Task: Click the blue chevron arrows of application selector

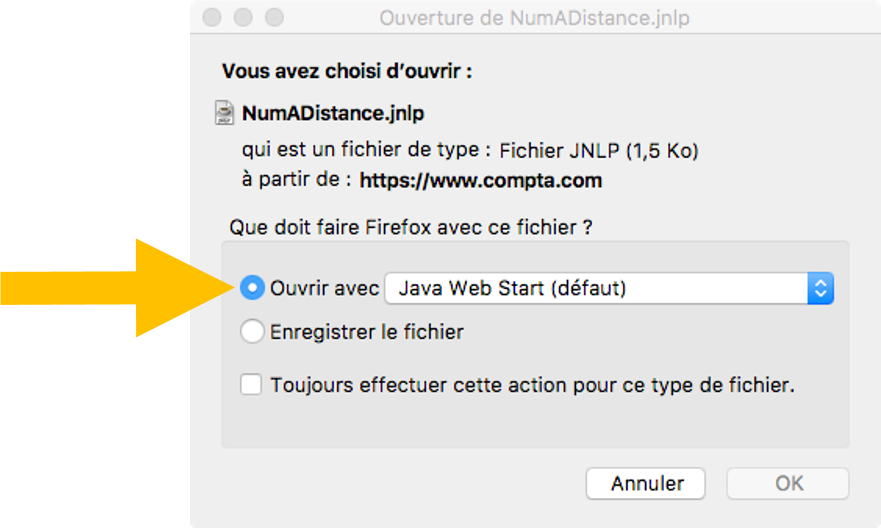Action: point(821,288)
